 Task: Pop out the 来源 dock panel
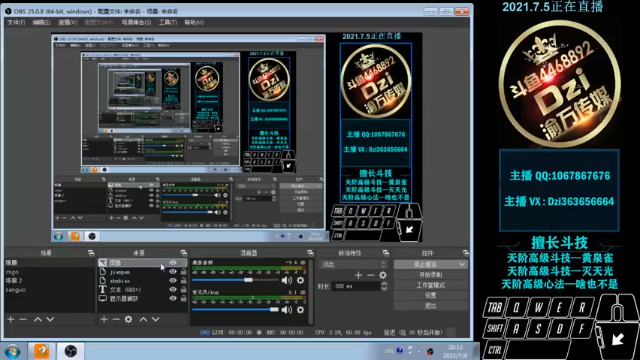(184, 253)
